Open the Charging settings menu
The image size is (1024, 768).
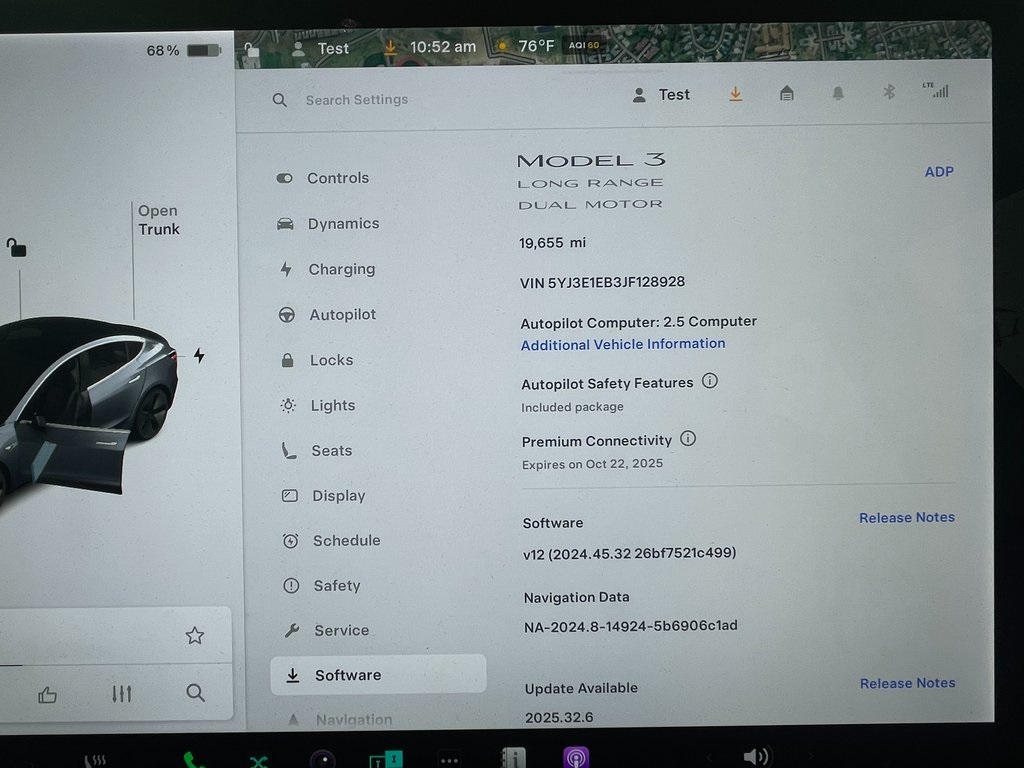coord(341,269)
